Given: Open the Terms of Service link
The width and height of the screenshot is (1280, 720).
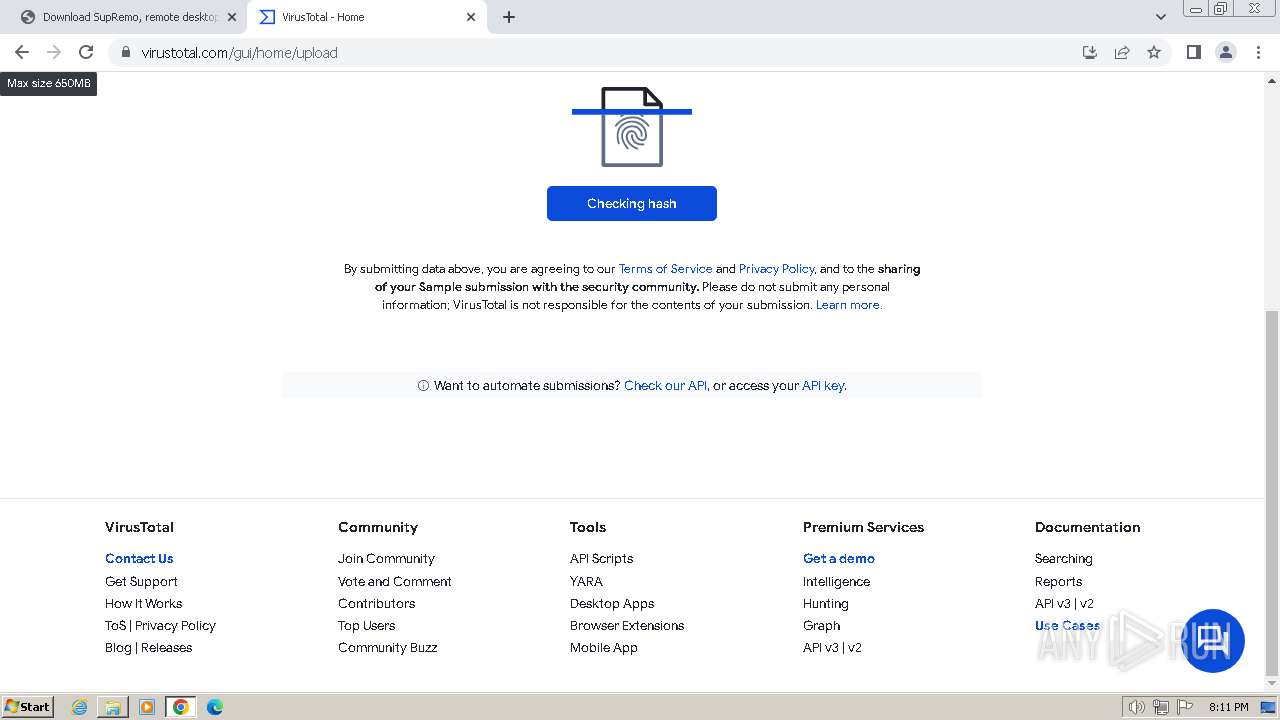Looking at the screenshot, I should 665,269.
